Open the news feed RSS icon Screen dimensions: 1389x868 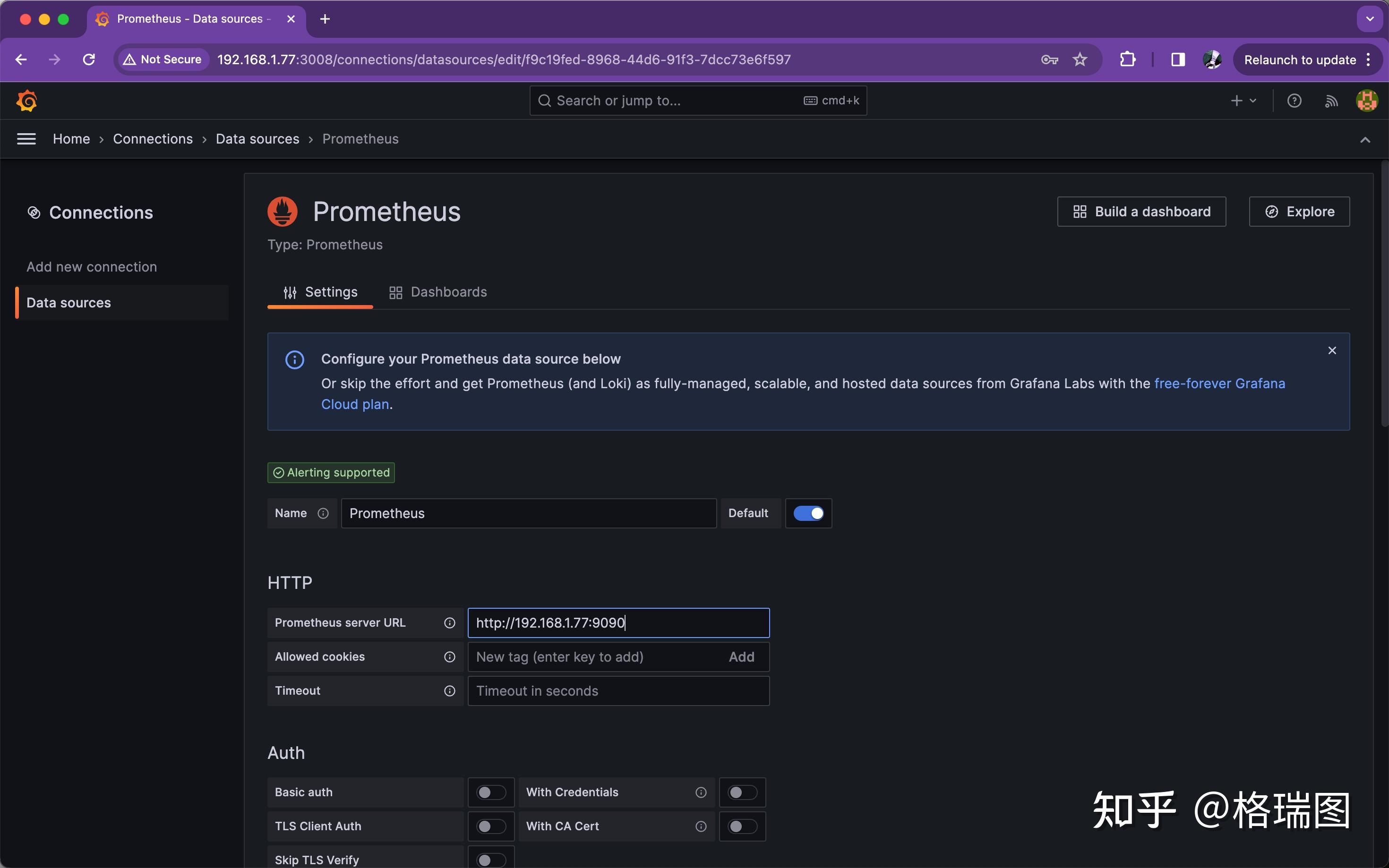point(1331,101)
